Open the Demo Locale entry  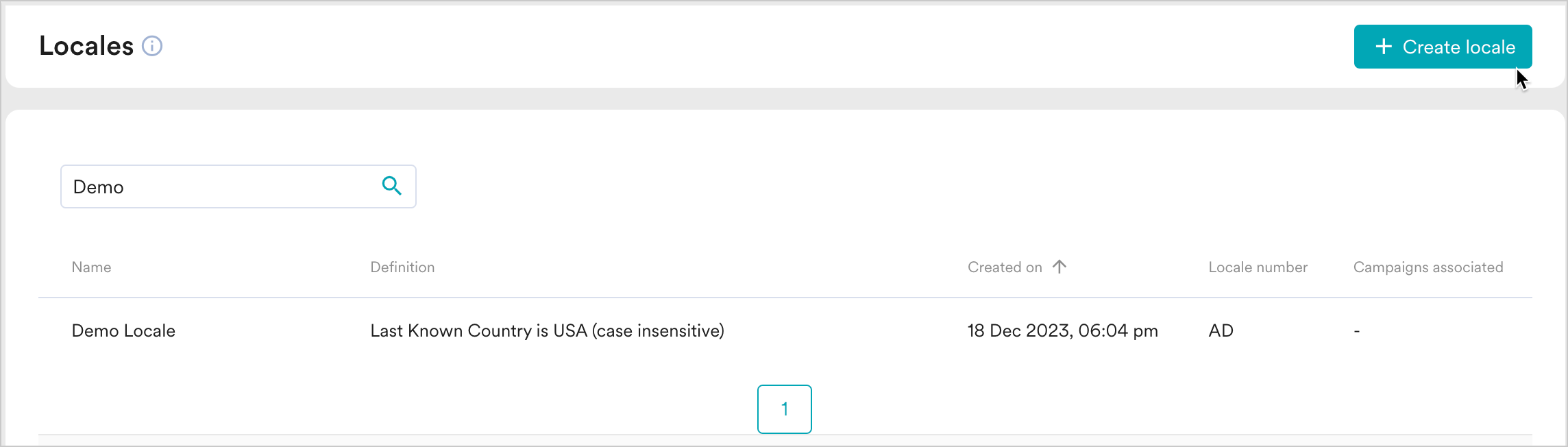[x=123, y=330]
